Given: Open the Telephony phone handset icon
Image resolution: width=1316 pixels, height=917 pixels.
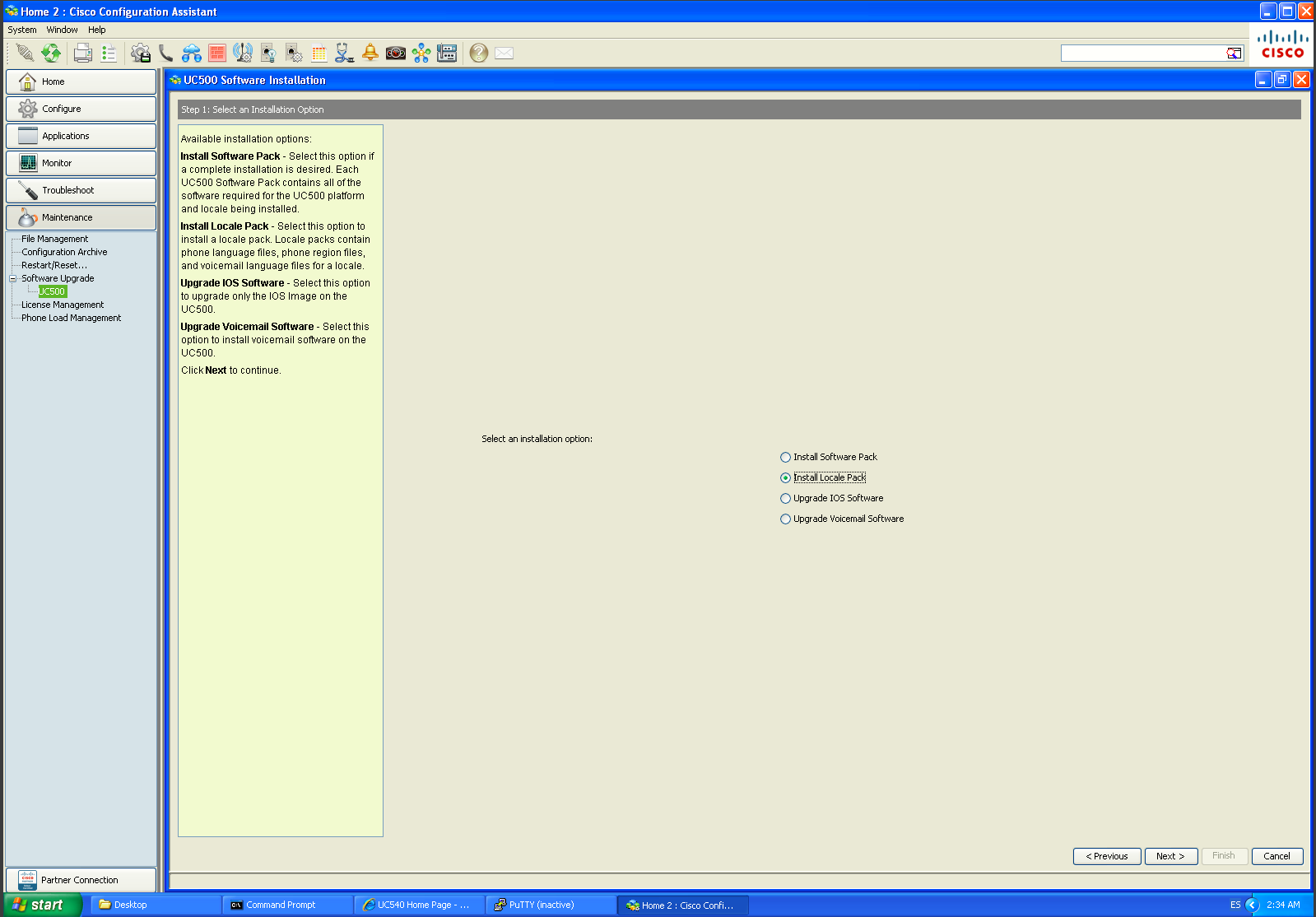Looking at the screenshot, I should click(166, 53).
